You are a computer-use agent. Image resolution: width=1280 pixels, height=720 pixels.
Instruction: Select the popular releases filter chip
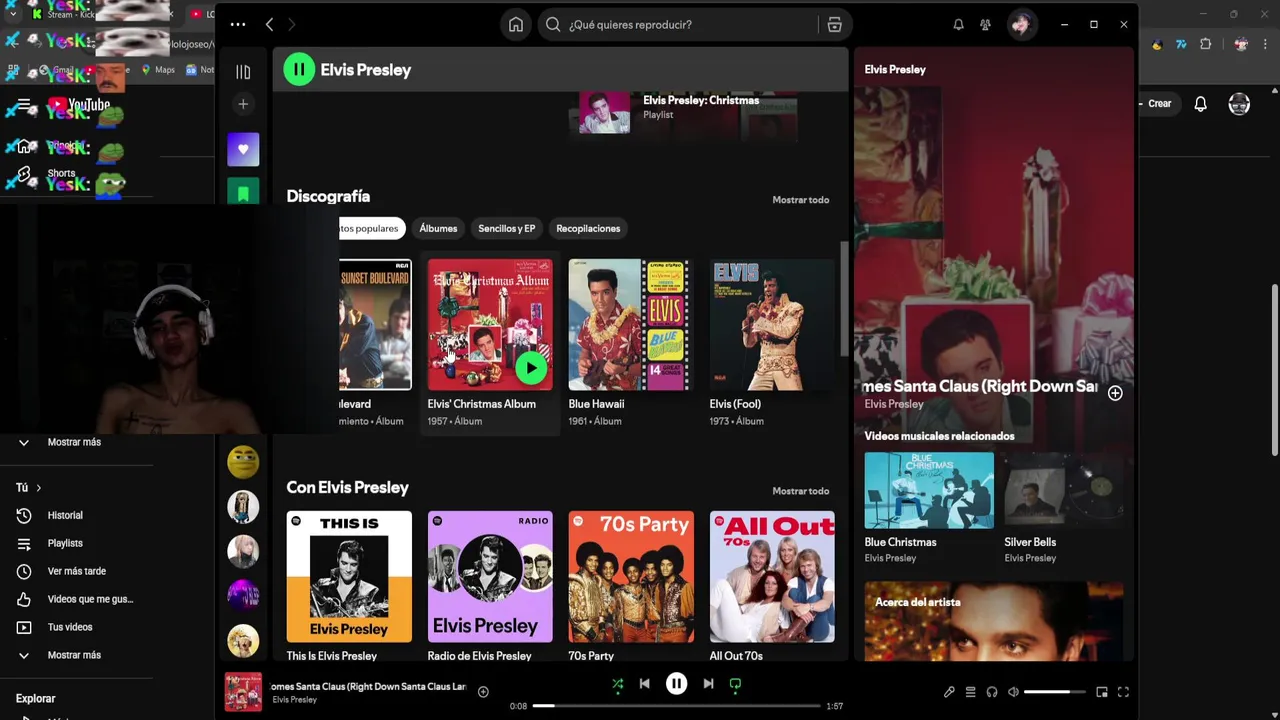click(370, 229)
